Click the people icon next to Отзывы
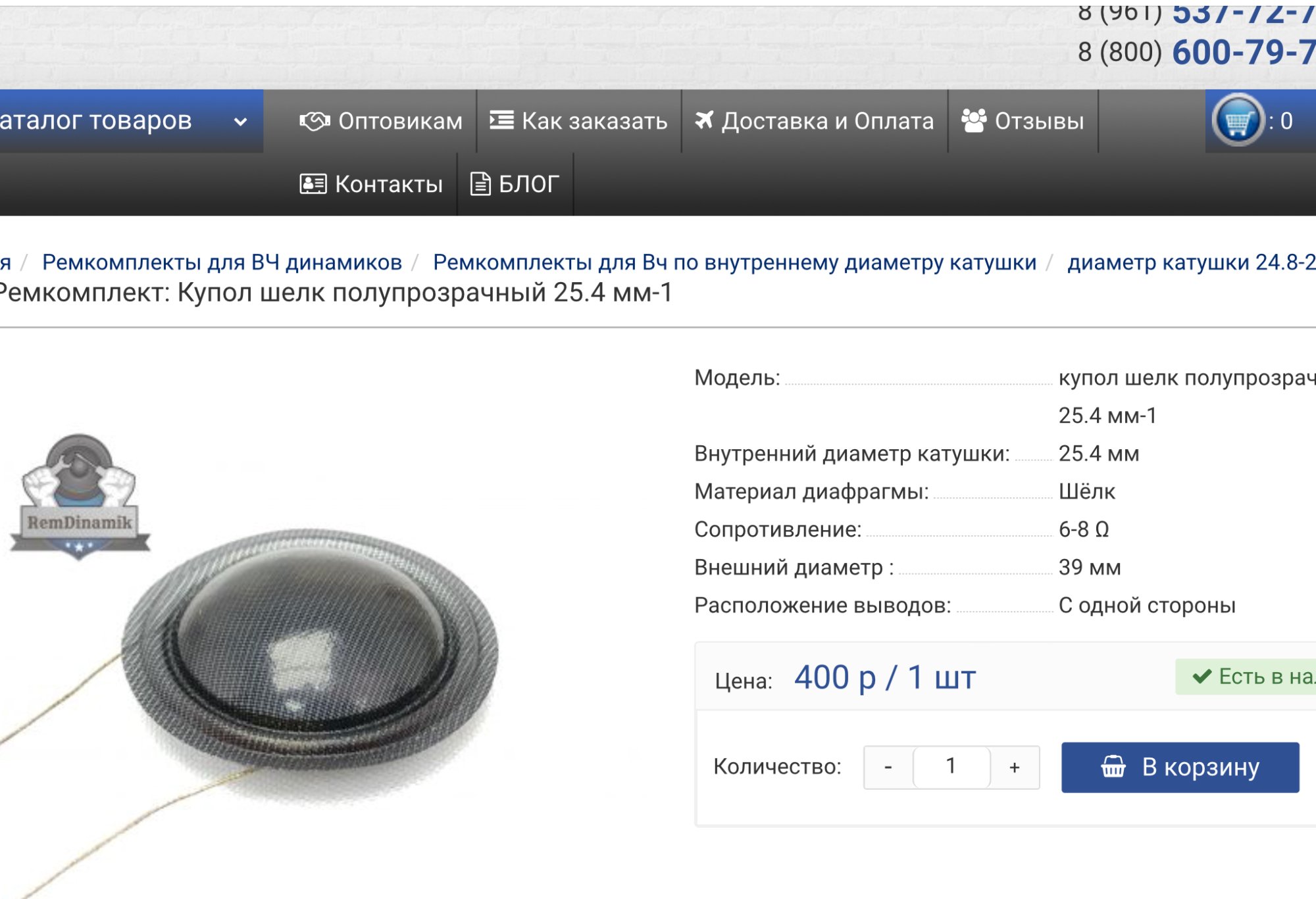The image size is (1316, 899). (974, 120)
